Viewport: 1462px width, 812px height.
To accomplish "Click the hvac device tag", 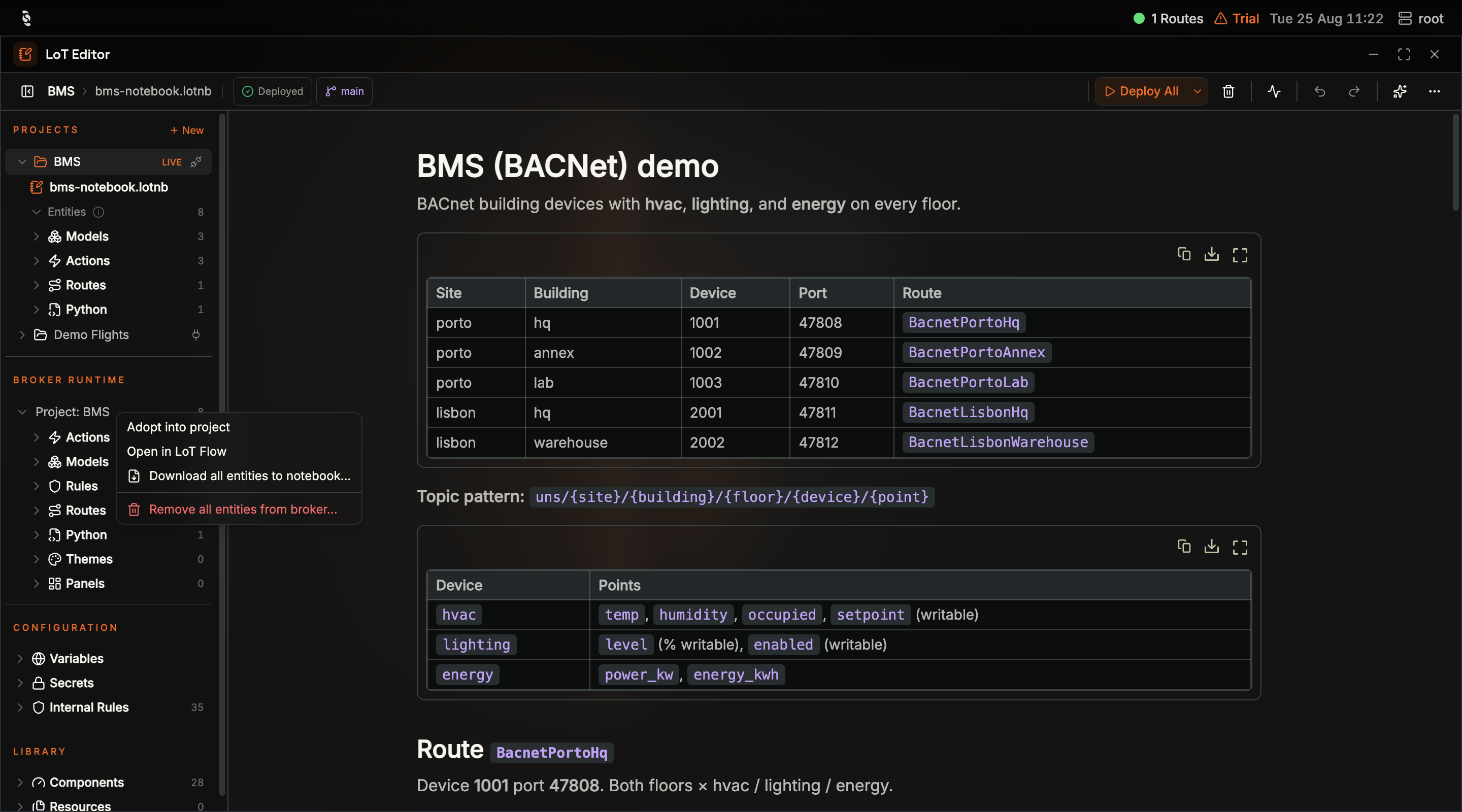I will (x=458, y=615).
